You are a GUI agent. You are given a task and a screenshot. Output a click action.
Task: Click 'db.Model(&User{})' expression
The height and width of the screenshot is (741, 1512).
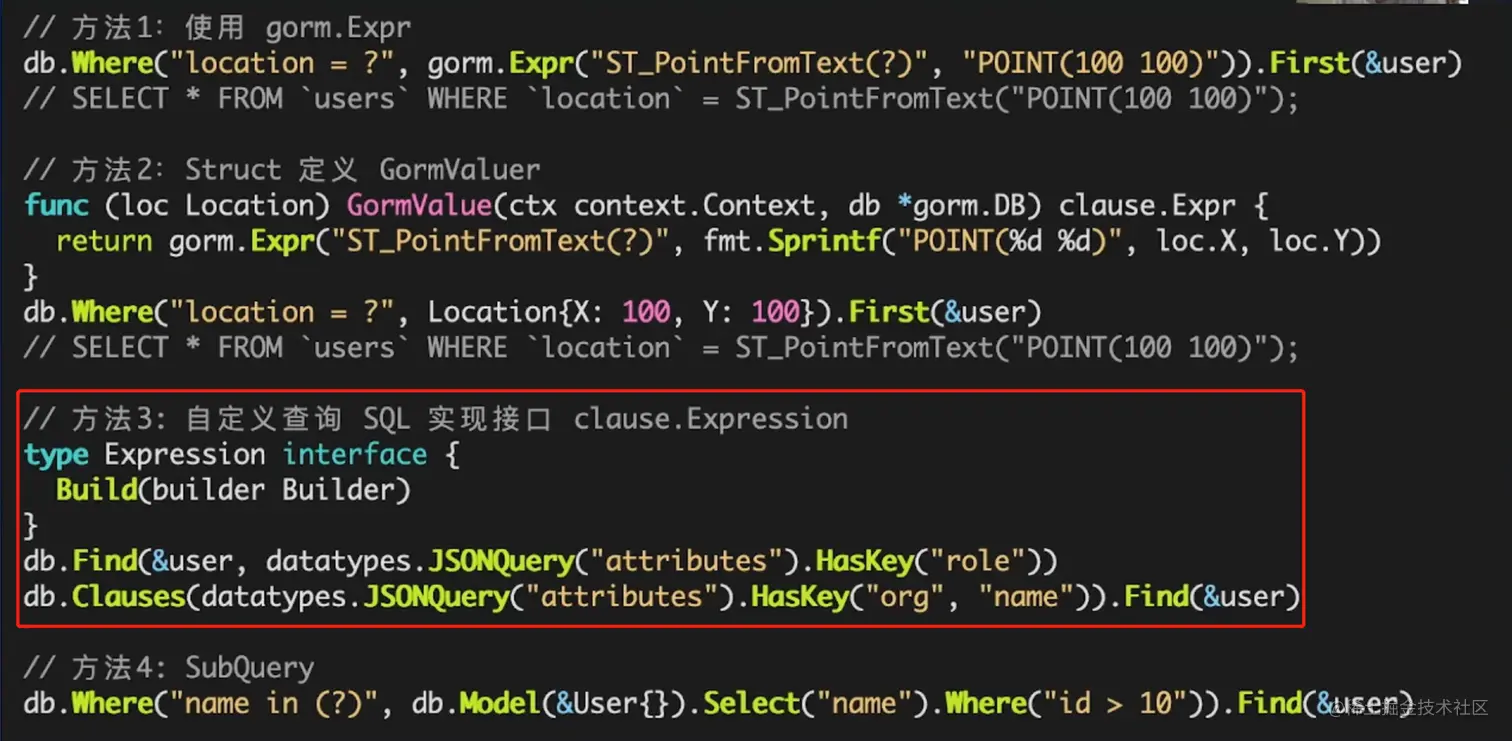point(549,703)
